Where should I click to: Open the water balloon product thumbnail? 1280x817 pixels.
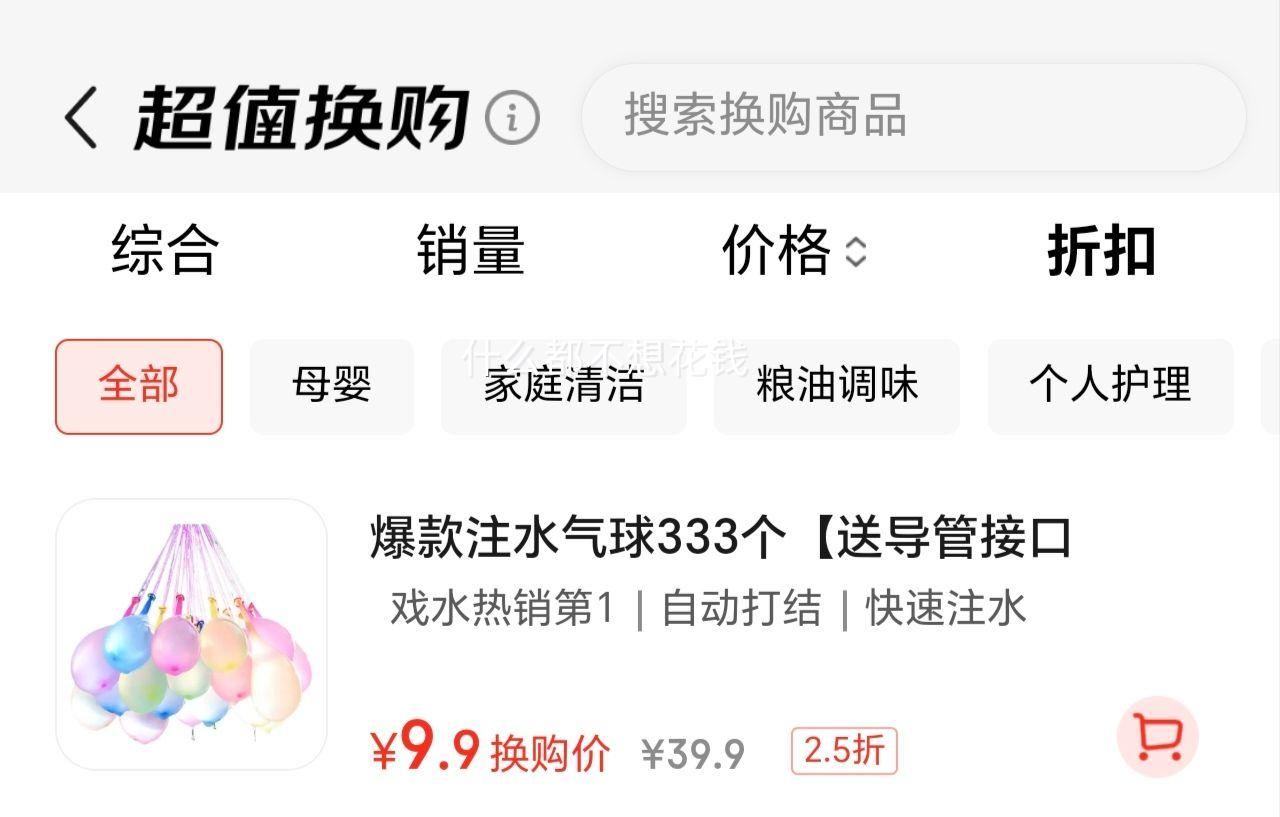191,634
